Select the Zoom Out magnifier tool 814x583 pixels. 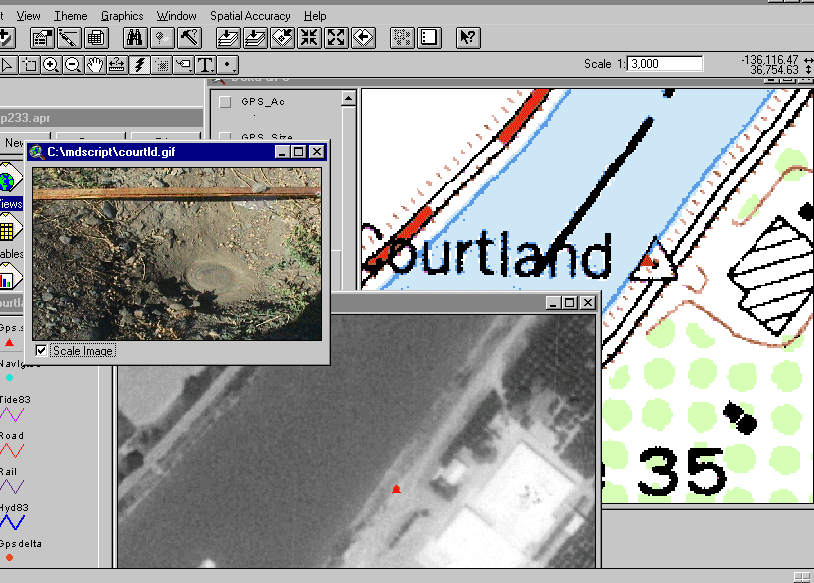pos(72,65)
